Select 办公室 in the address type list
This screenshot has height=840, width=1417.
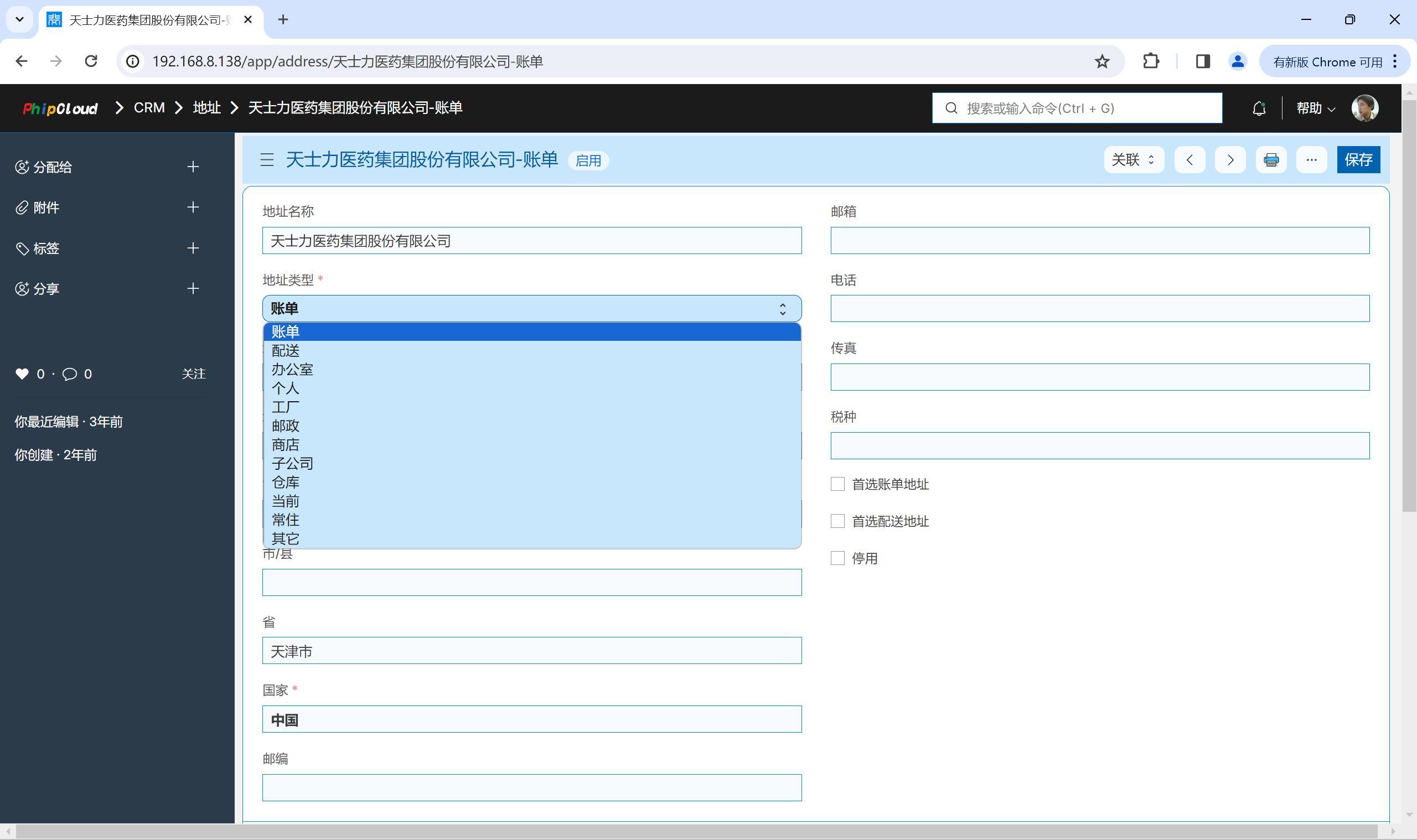(x=531, y=369)
